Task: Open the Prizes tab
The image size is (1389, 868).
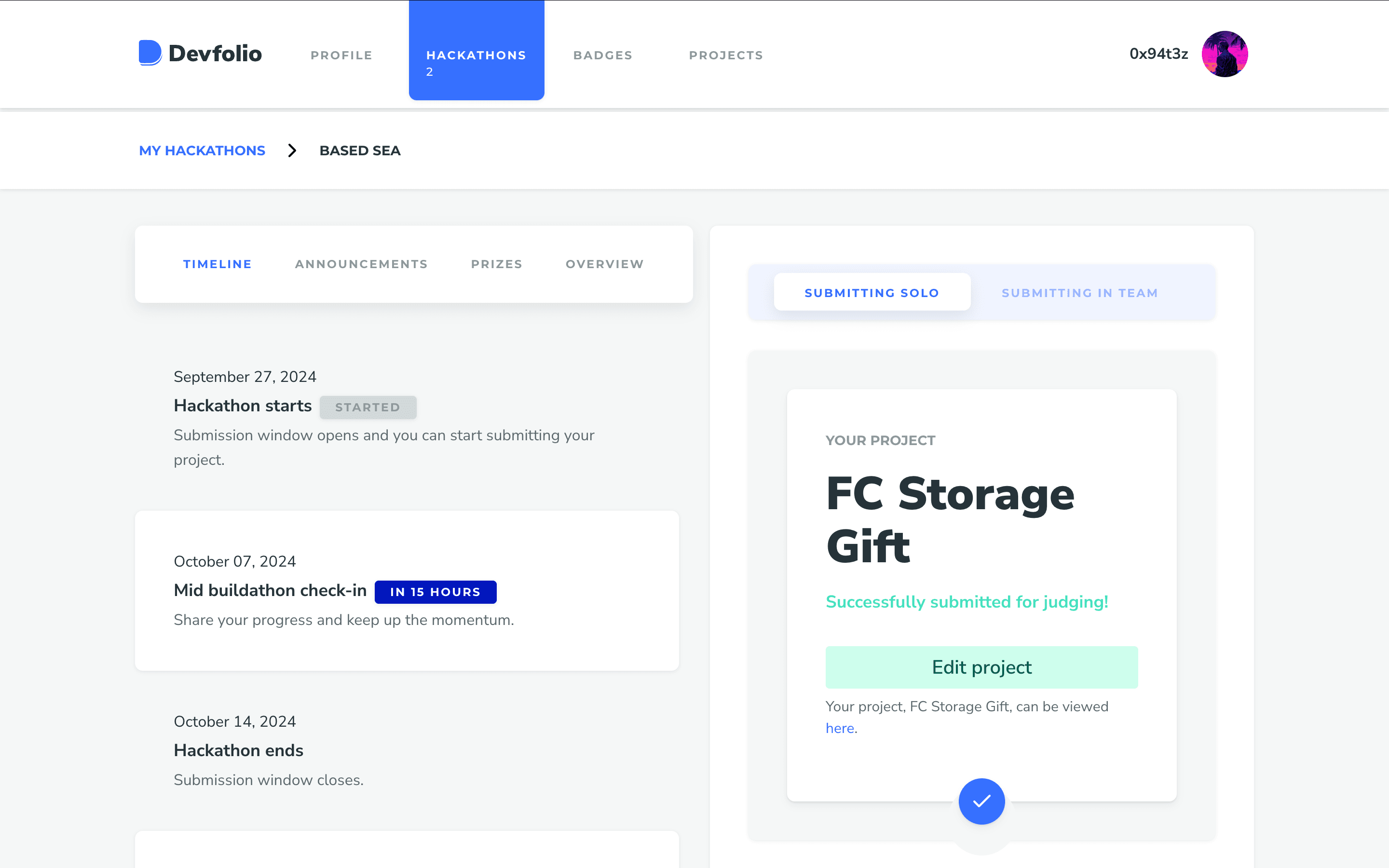Action: pyautogui.click(x=496, y=264)
